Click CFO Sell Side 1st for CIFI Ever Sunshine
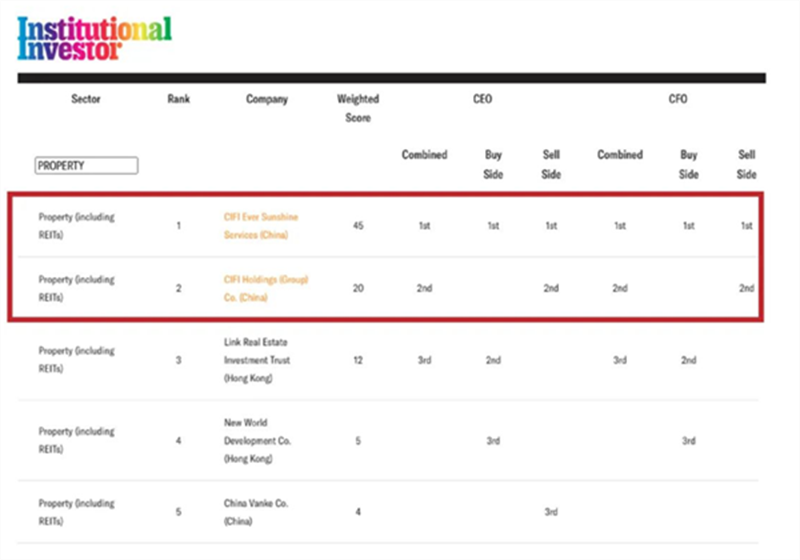The image size is (800, 560). click(746, 225)
